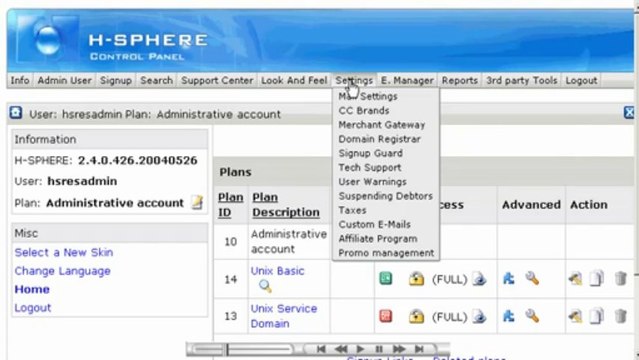The width and height of the screenshot is (639, 360).
Task: Click the blue puzzle icon for Unix Service Domain
Action: (509, 316)
